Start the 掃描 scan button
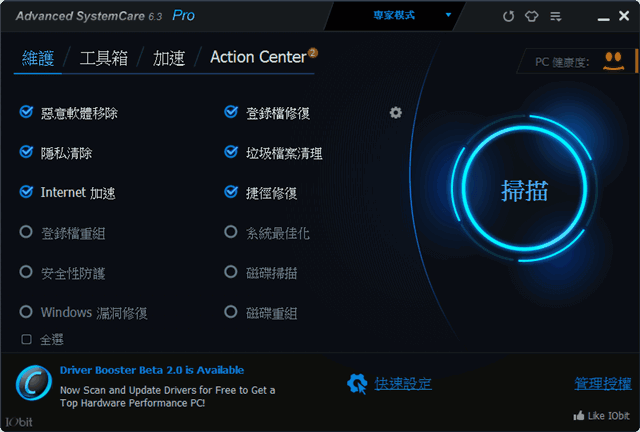This screenshot has width=640, height=432. 524,189
